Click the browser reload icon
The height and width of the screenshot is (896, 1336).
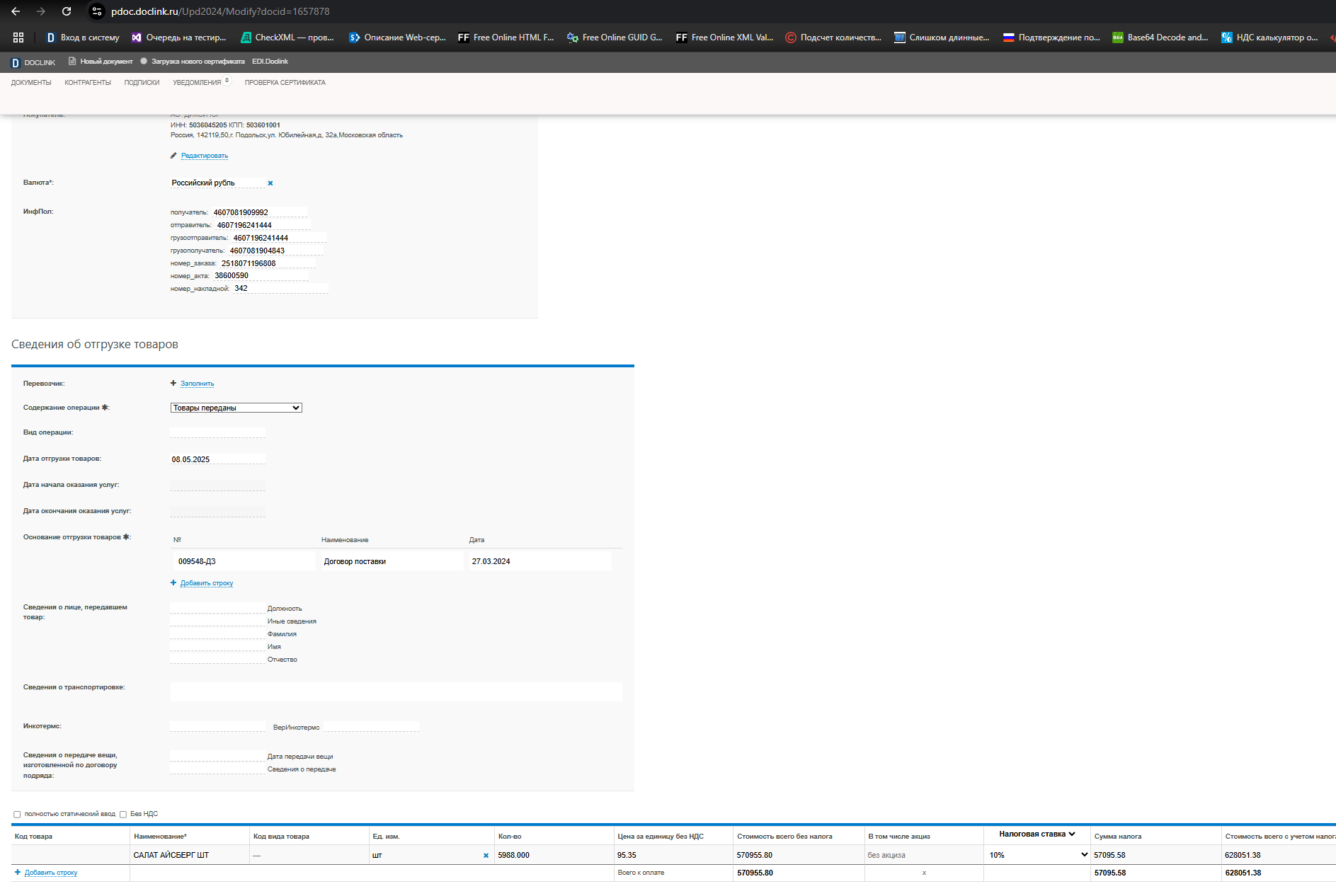tap(67, 11)
